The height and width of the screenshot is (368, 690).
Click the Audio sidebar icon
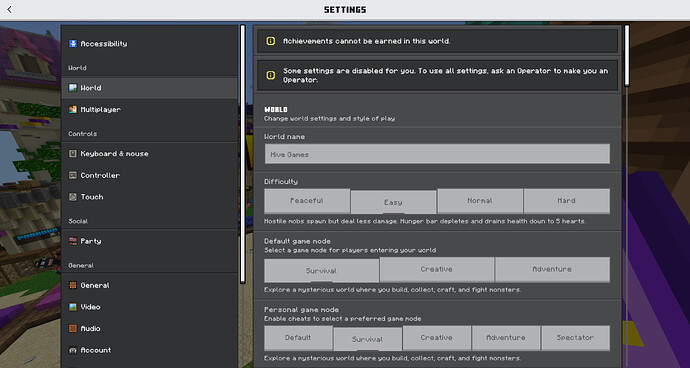73,328
